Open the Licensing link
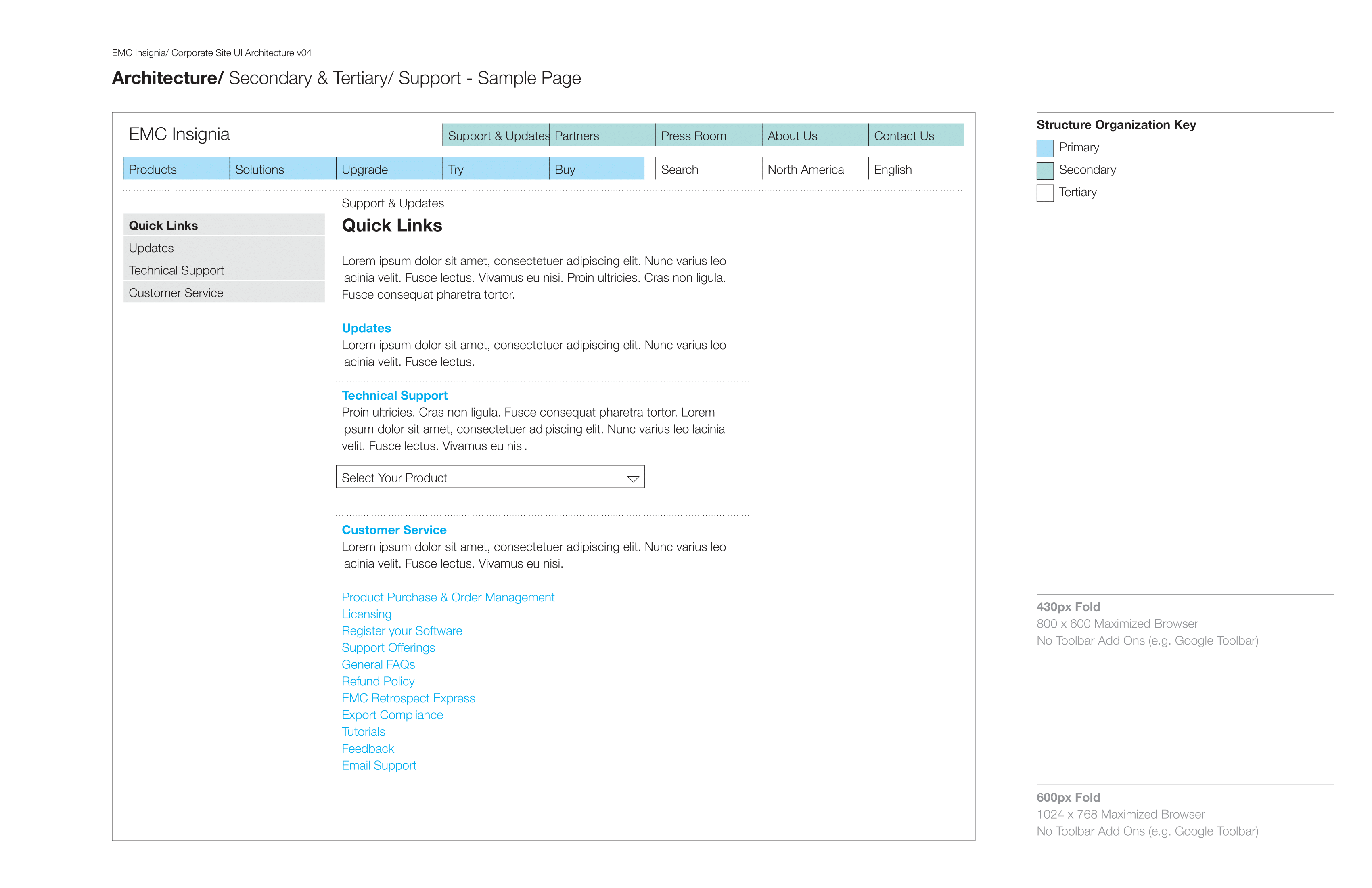Image resolution: width=1372 pixels, height=888 pixels. [367, 614]
